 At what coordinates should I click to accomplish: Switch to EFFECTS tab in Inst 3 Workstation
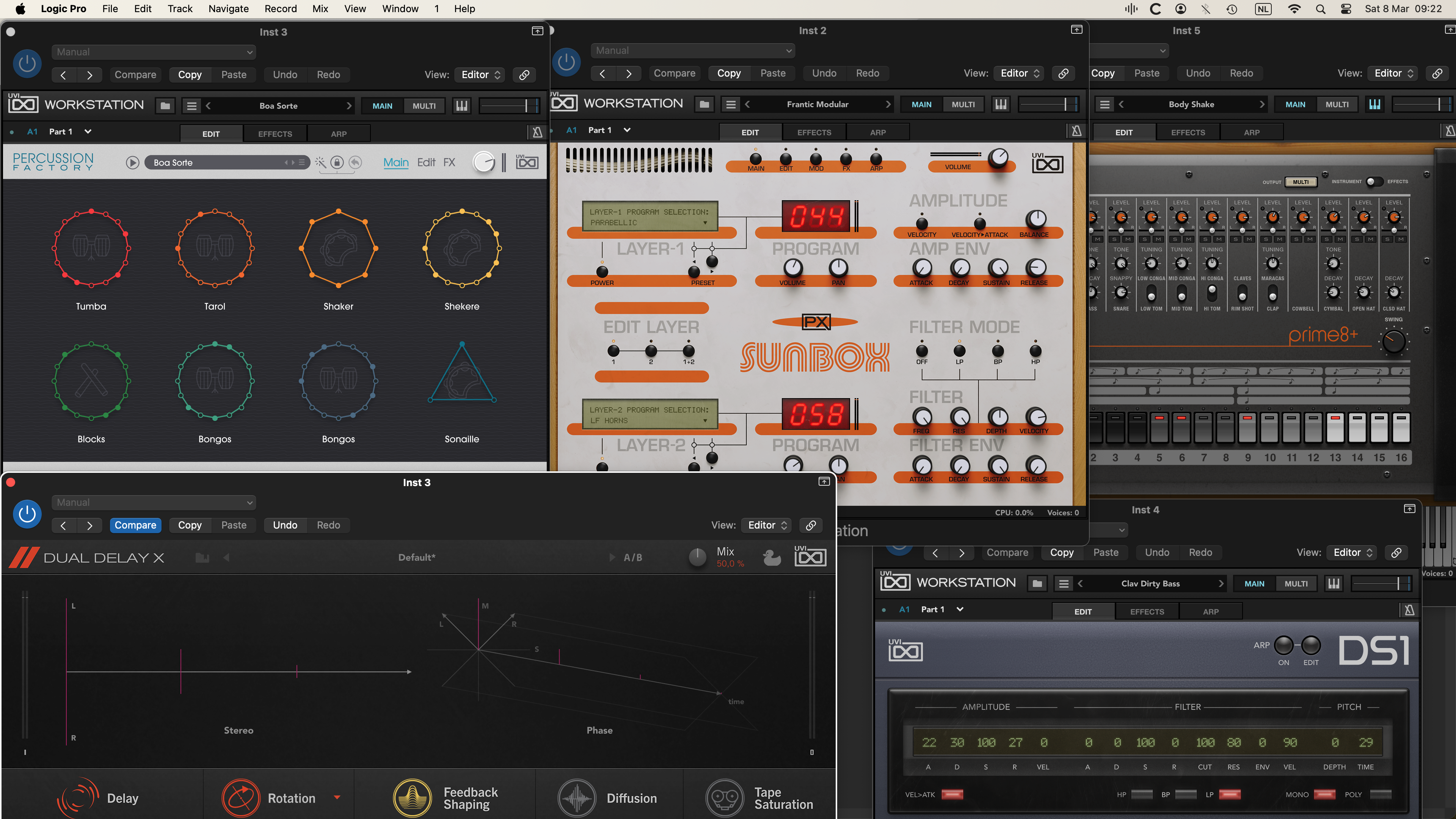(x=275, y=134)
